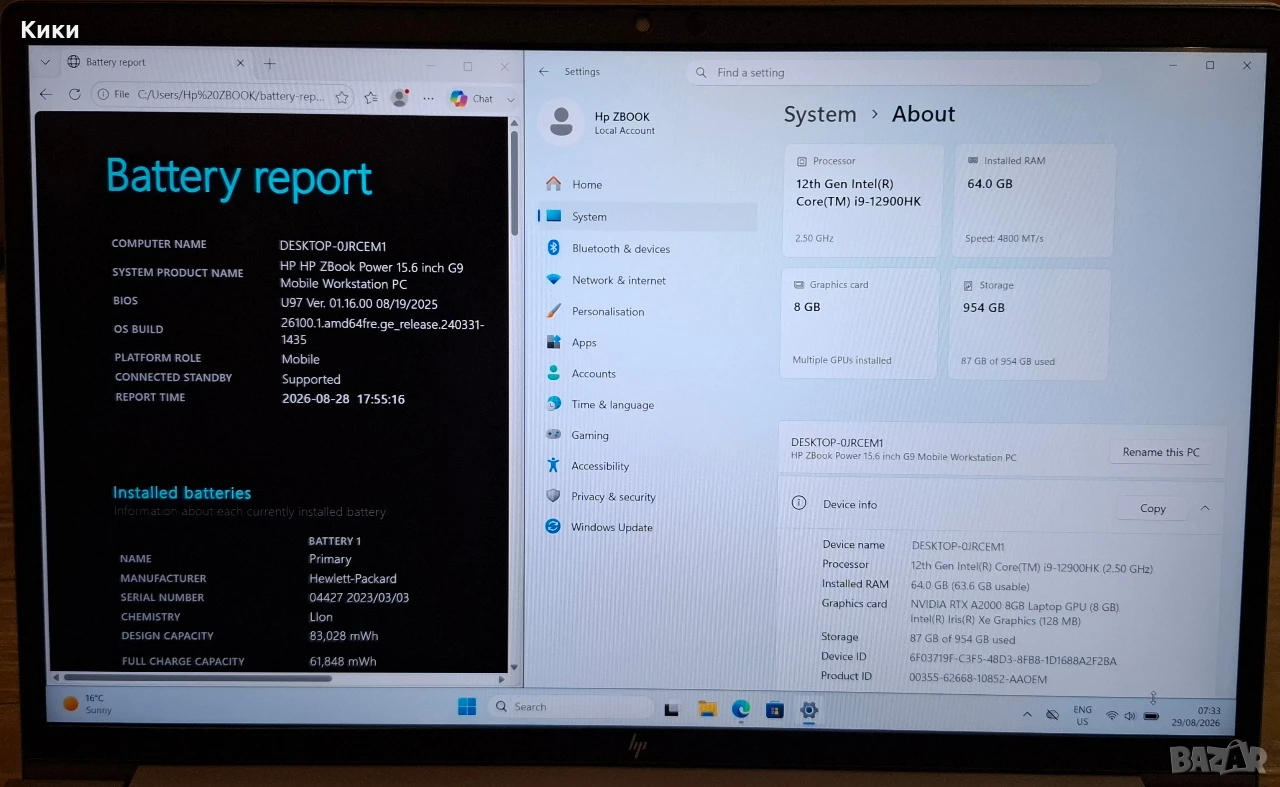Screen dimensions: 1280x787
Task: Open Microsoft Edge from the taskbar
Action: pos(741,709)
